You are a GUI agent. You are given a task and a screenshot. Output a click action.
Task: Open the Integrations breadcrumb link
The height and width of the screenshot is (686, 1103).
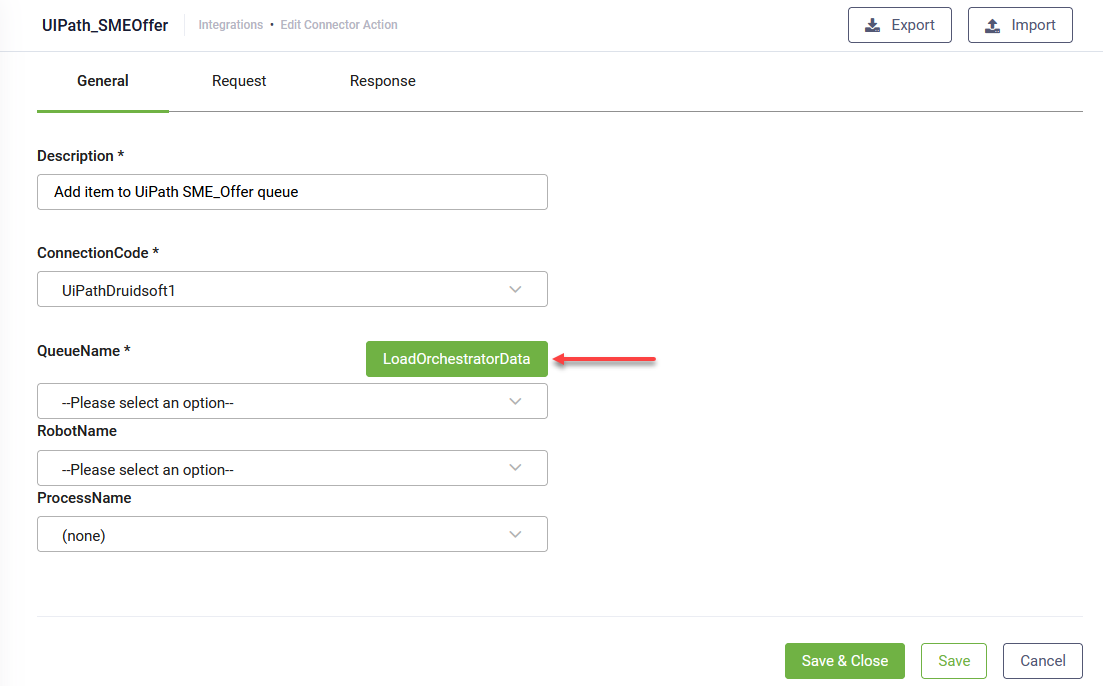[231, 24]
